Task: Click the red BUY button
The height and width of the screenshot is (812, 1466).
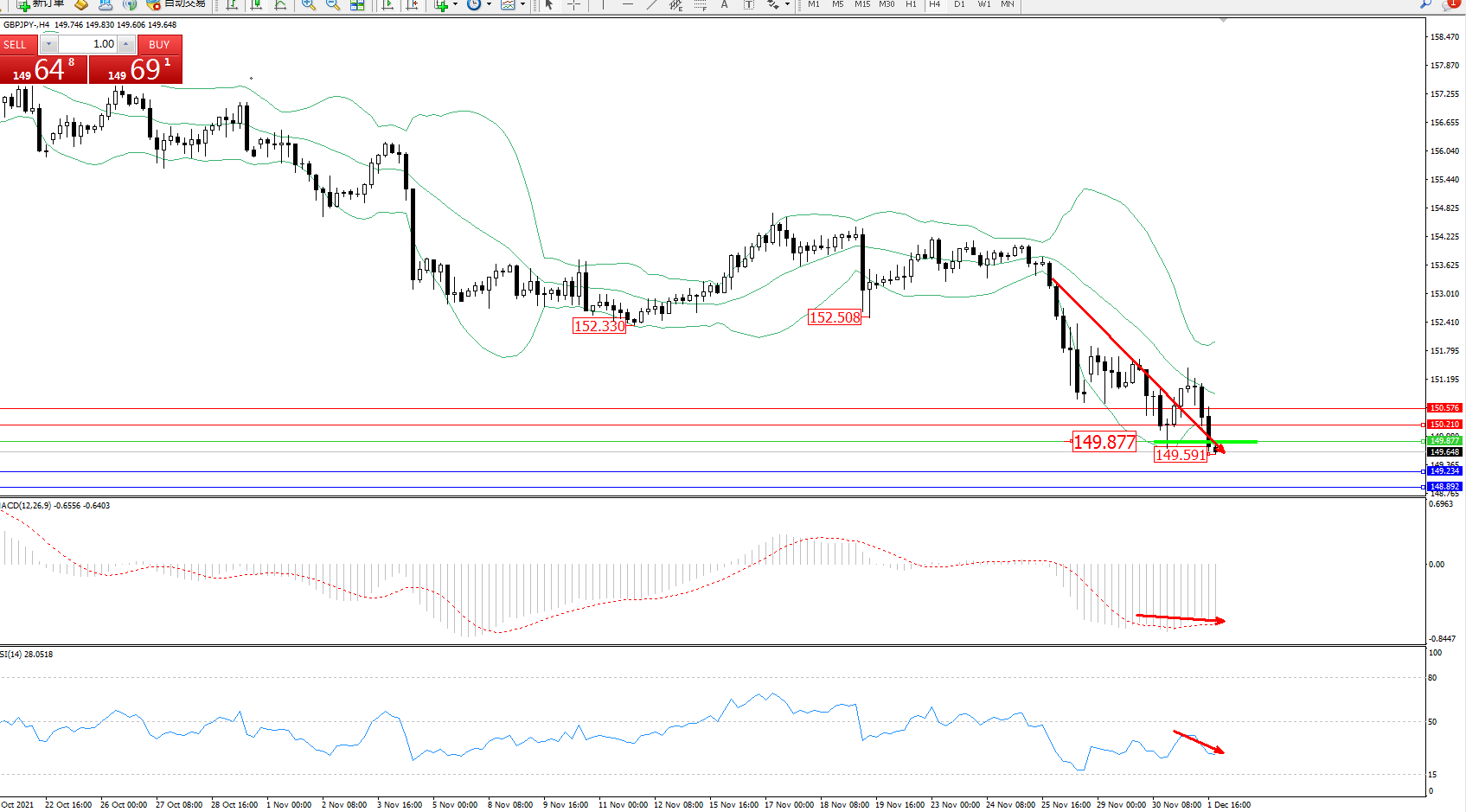Action: pyautogui.click(x=159, y=44)
